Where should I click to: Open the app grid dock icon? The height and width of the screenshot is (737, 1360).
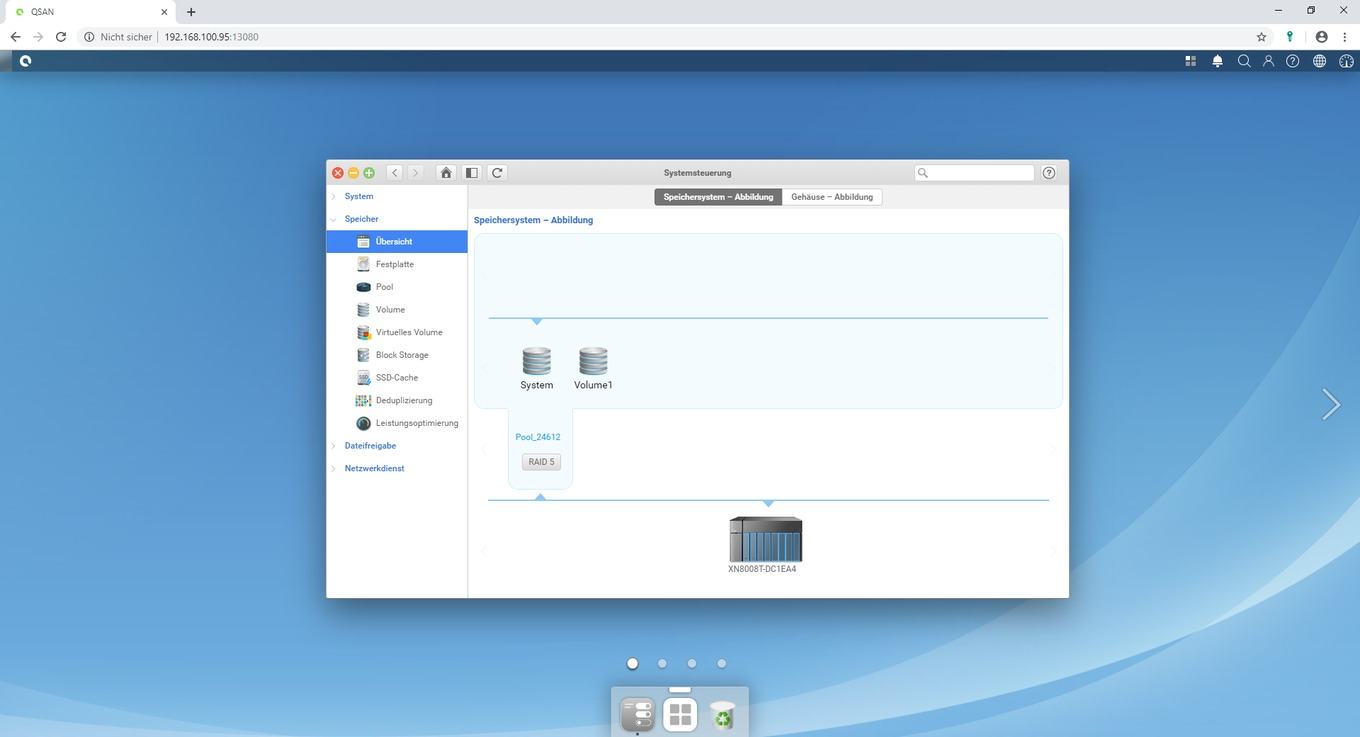pos(680,715)
